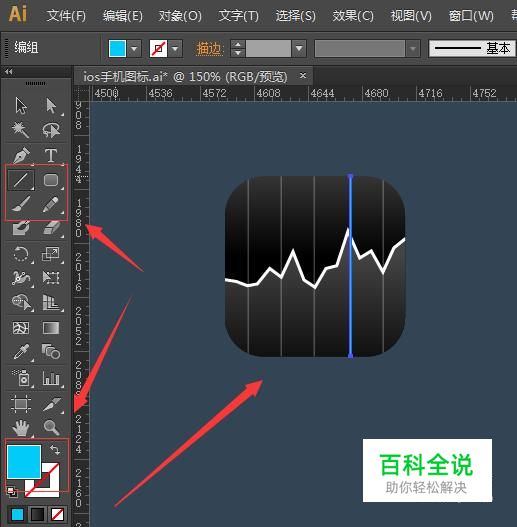Select the Lasso tool
517x527 pixels.
[51, 130]
